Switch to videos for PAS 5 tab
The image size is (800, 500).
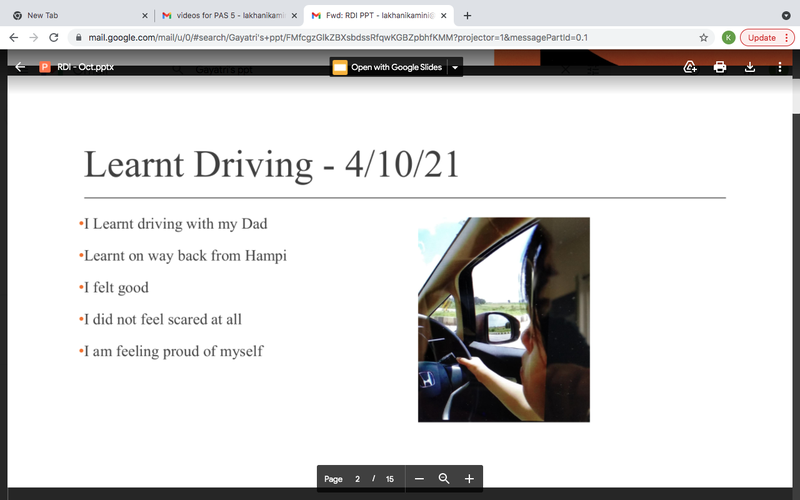coord(229,15)
